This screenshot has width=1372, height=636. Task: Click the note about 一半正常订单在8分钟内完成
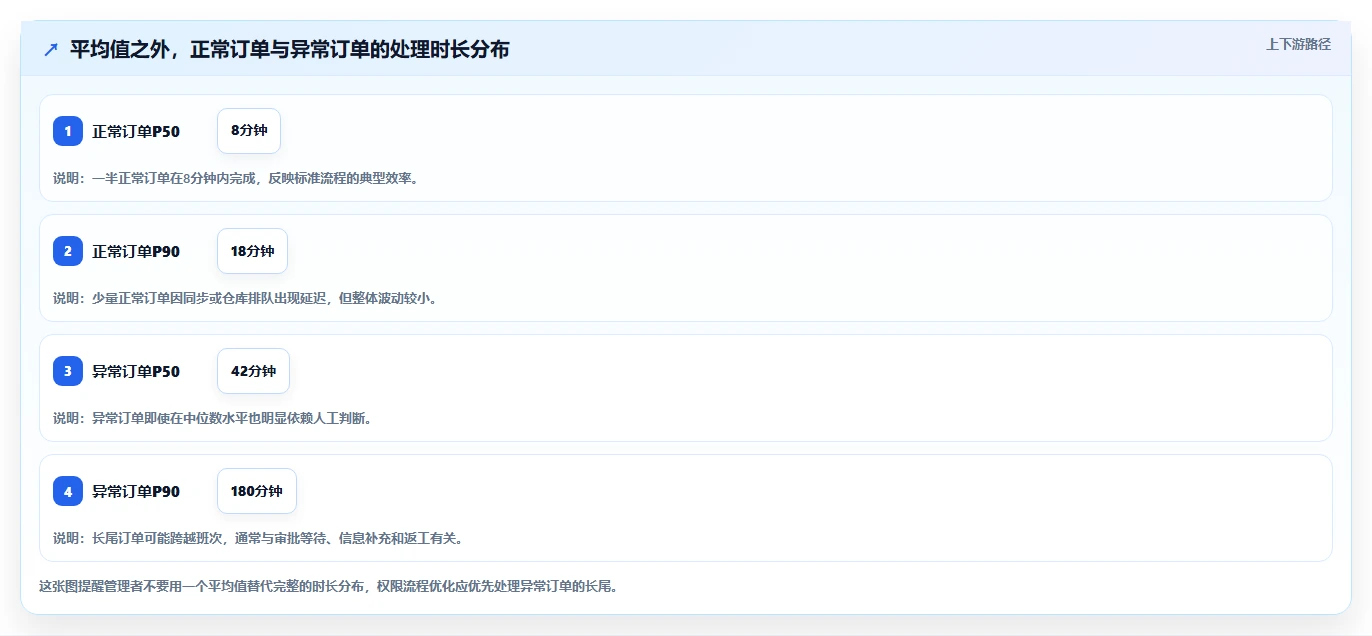click(236, 178)
